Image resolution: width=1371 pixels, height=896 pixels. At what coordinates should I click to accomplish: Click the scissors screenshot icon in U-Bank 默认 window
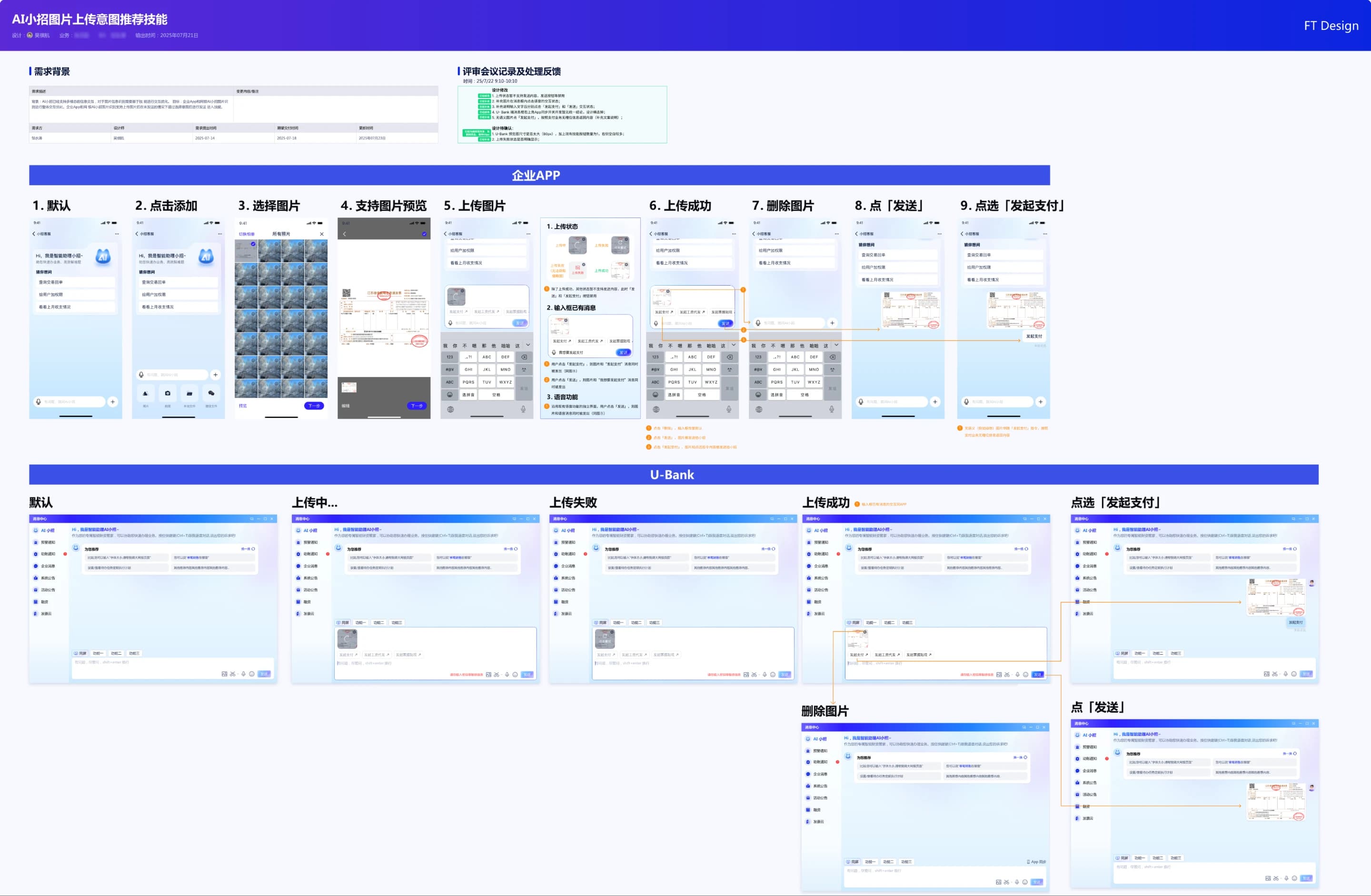[x=233, y=674]
